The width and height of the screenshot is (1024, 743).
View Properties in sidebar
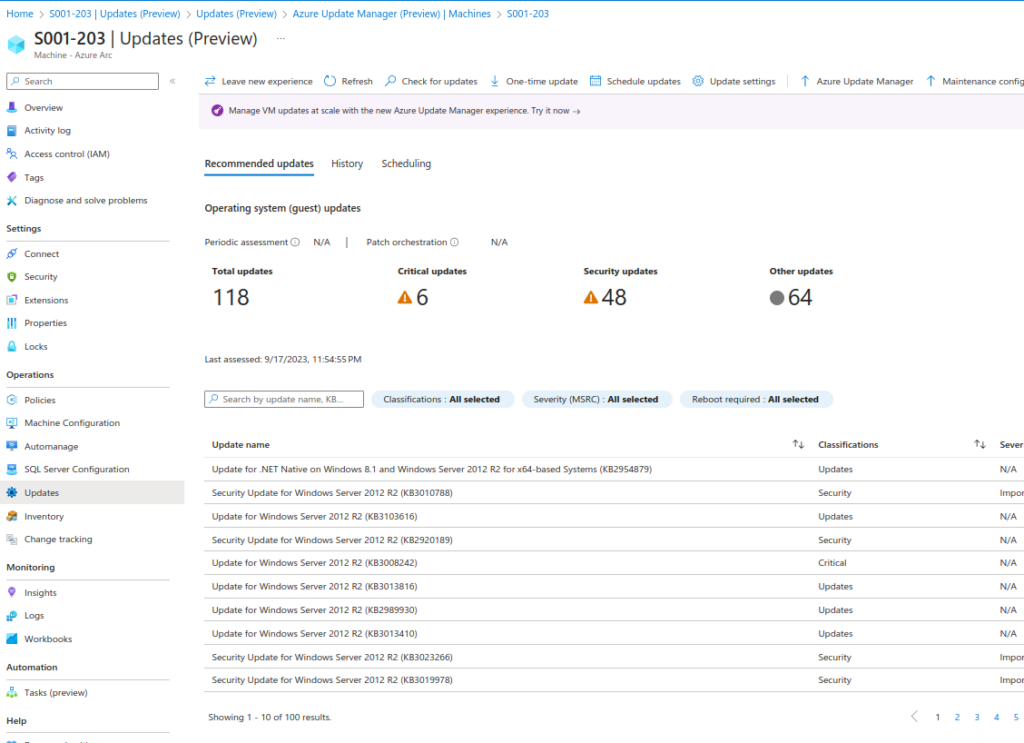tap(45, 323)
